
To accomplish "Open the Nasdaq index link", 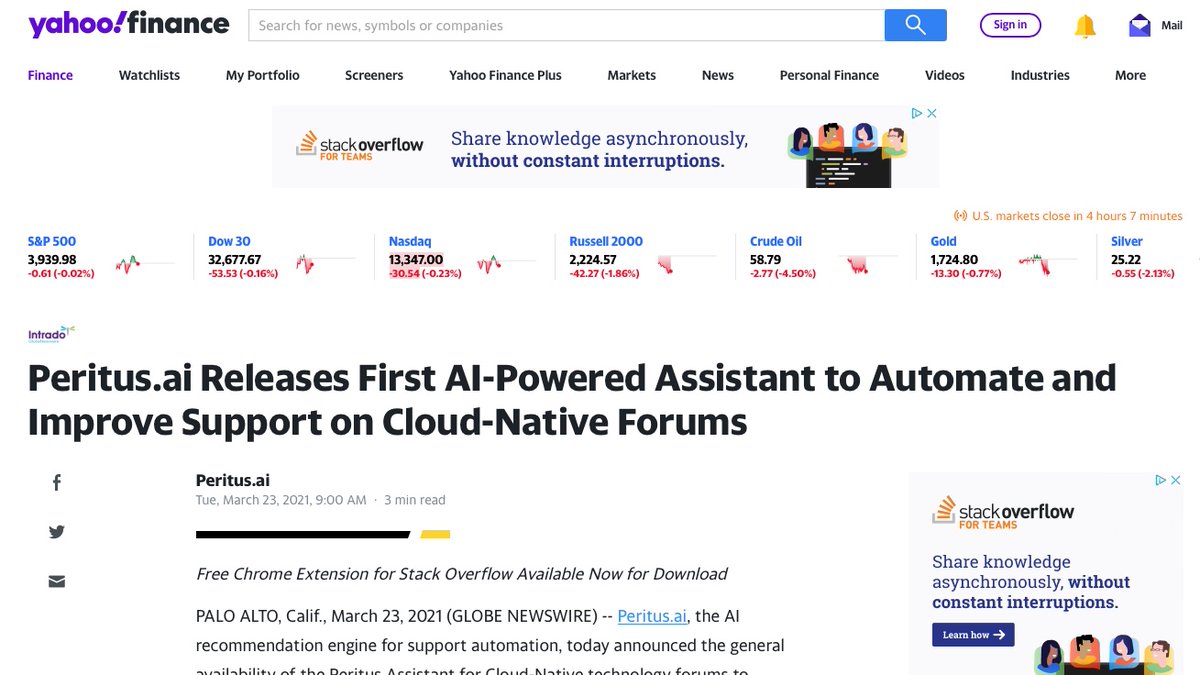I will [409, 241].
